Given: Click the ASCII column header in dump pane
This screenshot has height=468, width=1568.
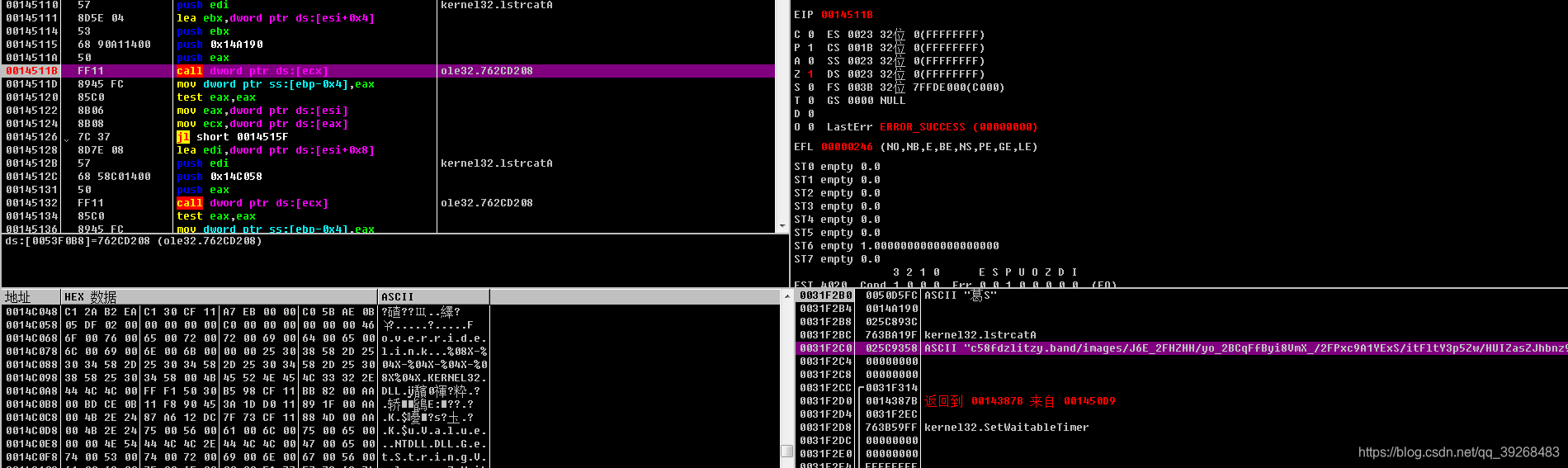Looking at the screenshot, I should point(434,297).
